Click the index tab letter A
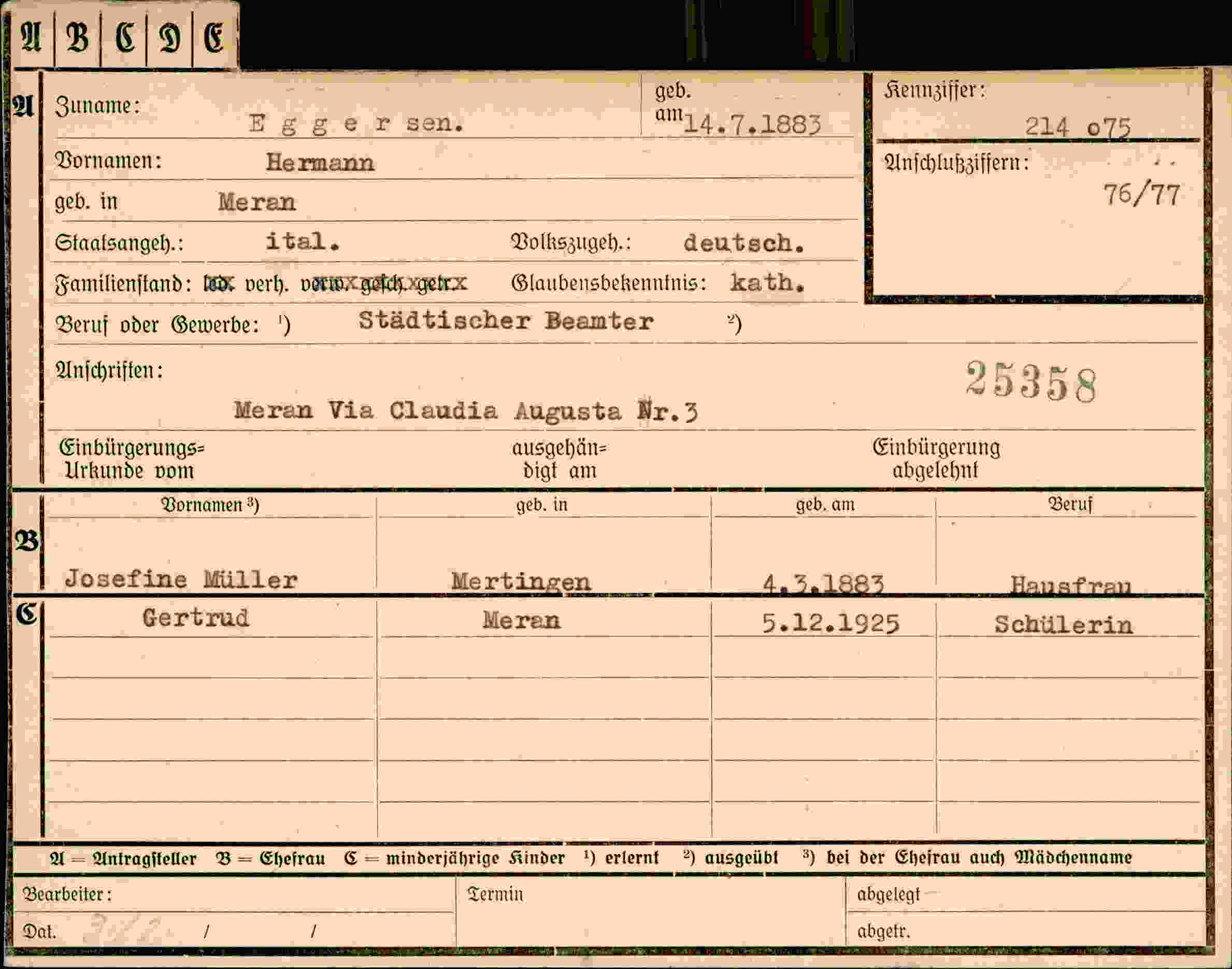The width and height of the screenshot is (1232, 969). click(31, 38)
